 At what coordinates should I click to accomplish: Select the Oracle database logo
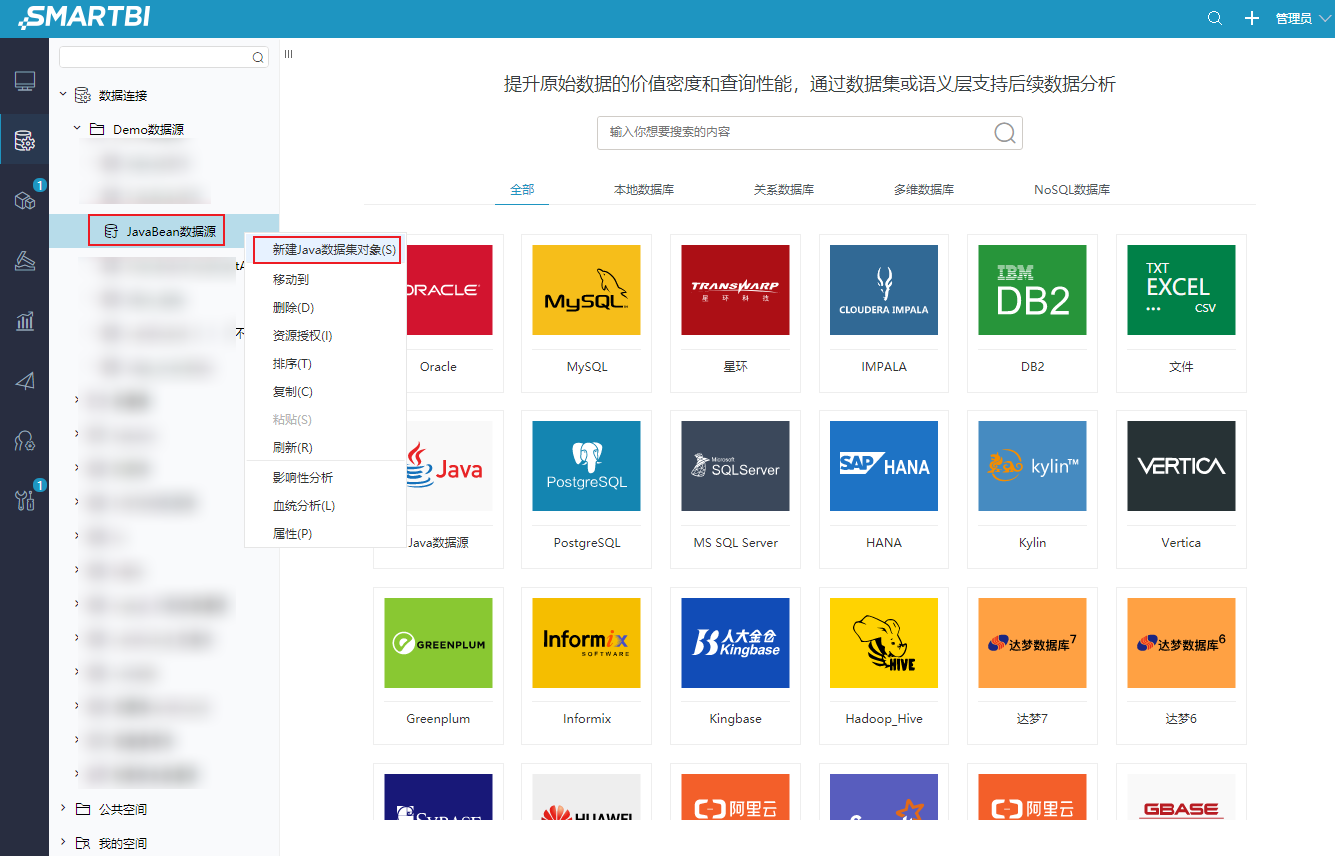(x=438, y=290)
